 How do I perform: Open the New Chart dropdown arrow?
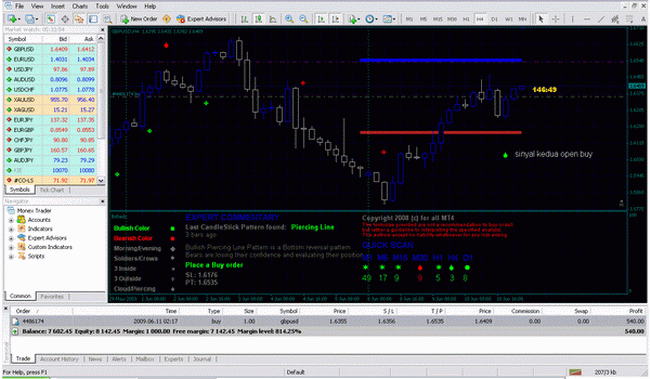click(x=19, y=19)
